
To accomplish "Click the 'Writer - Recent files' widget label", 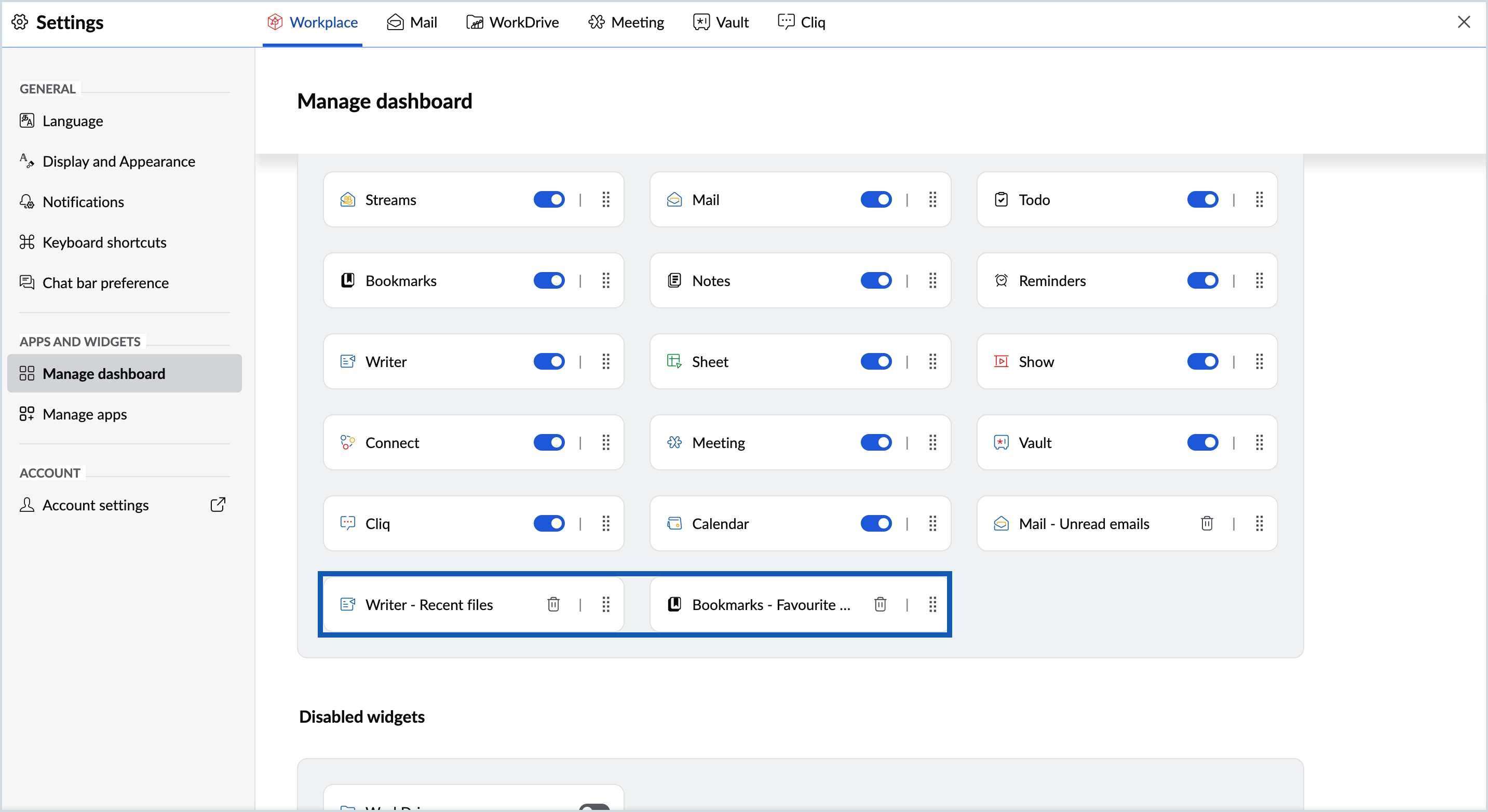I will click(x=429, y=605).
